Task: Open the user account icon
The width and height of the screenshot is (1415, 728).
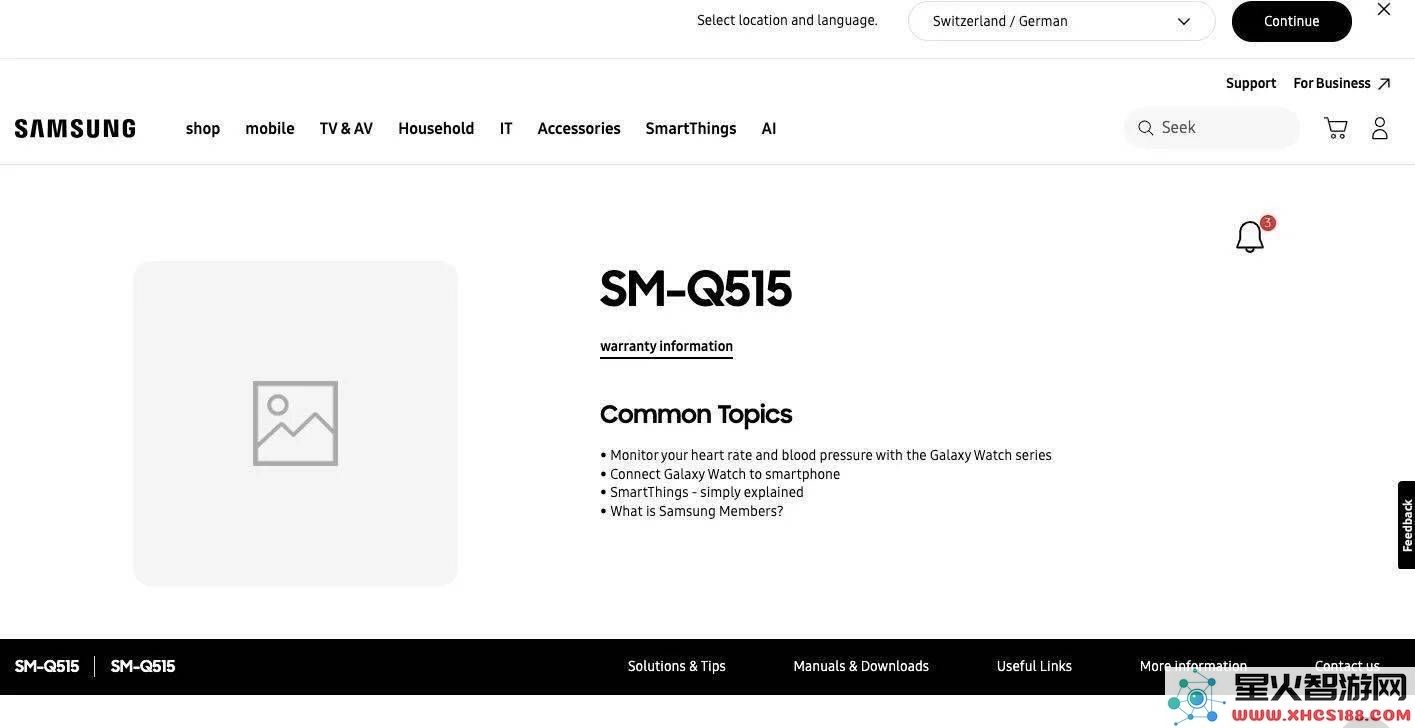Action: tap(1380, 128)
